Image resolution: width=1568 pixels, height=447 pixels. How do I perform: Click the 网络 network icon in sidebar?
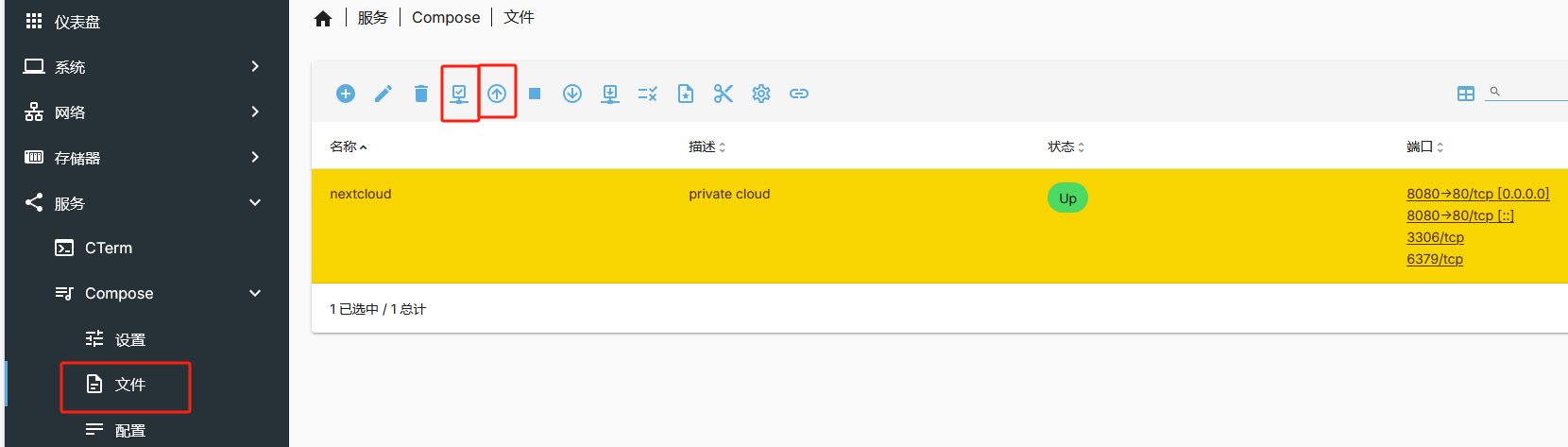34,112
